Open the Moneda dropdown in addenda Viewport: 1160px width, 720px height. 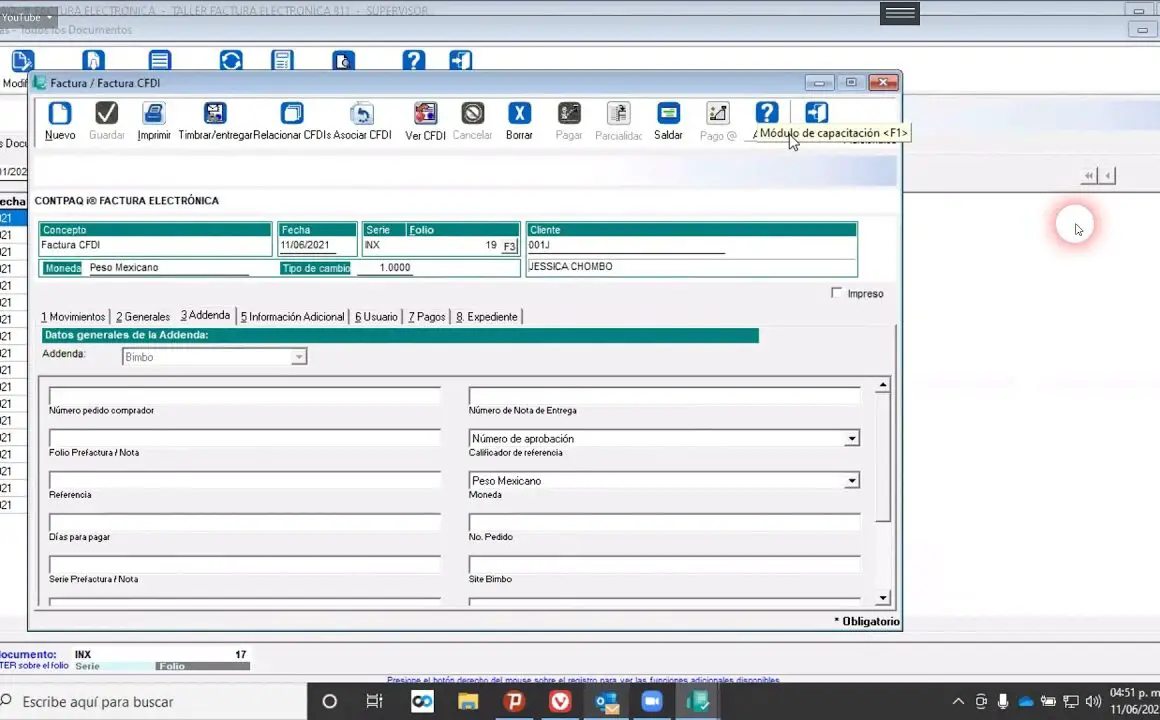click(x=851, y=481)
